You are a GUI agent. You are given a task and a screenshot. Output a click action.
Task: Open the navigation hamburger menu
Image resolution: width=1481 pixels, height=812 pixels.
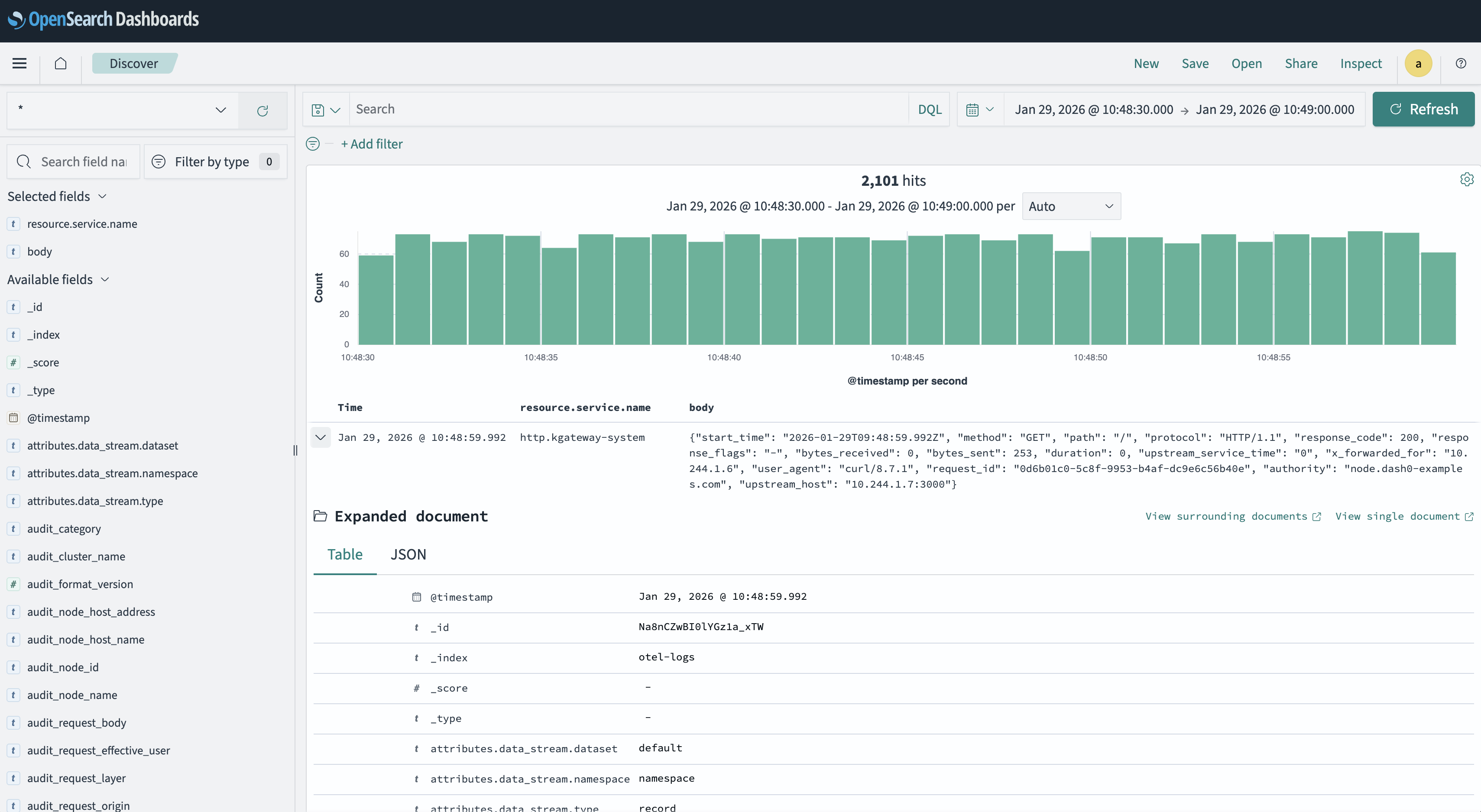tap(19, 63)
